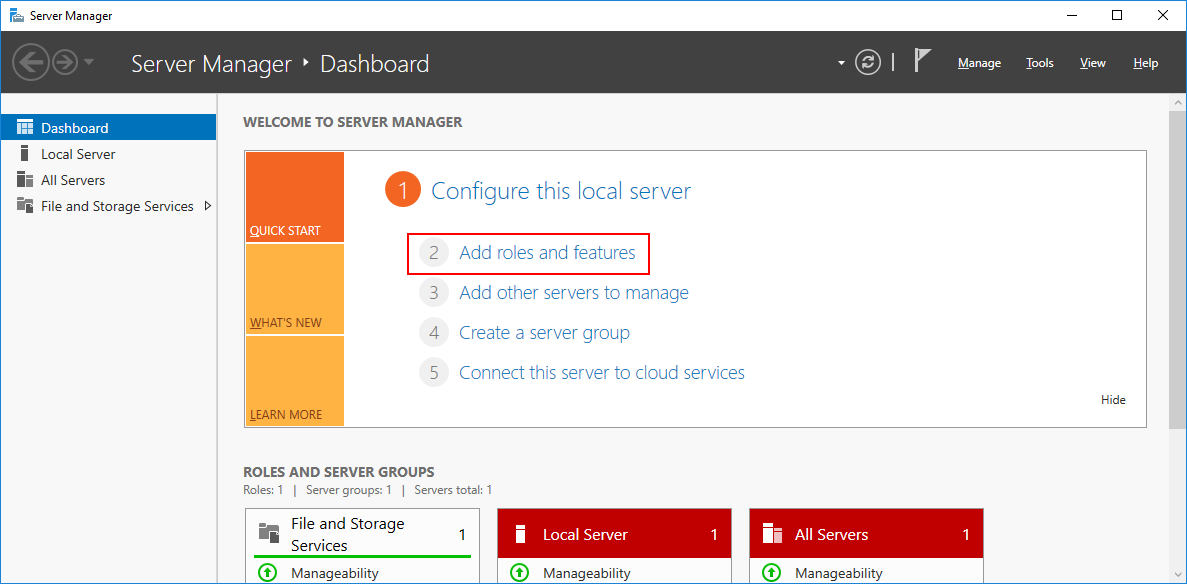The width and height of the screenshot is (1187, 584).
Task: Click the red server icon on the All Servers tile
Action: [x=772, y=533]
